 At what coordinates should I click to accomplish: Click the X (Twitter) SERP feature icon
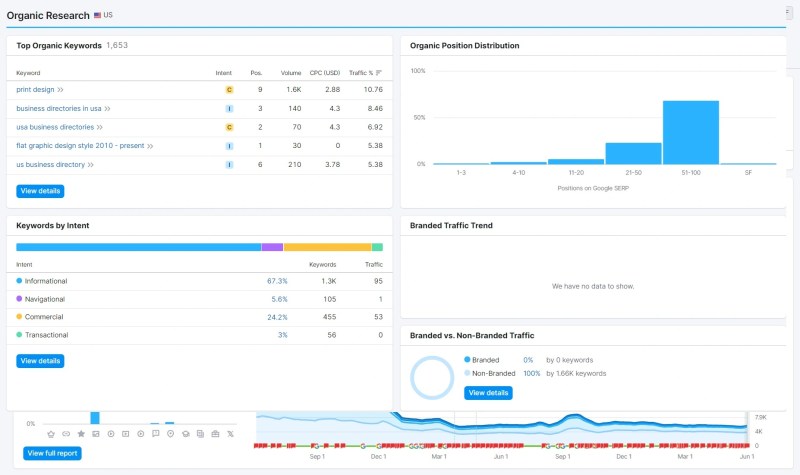231,434
